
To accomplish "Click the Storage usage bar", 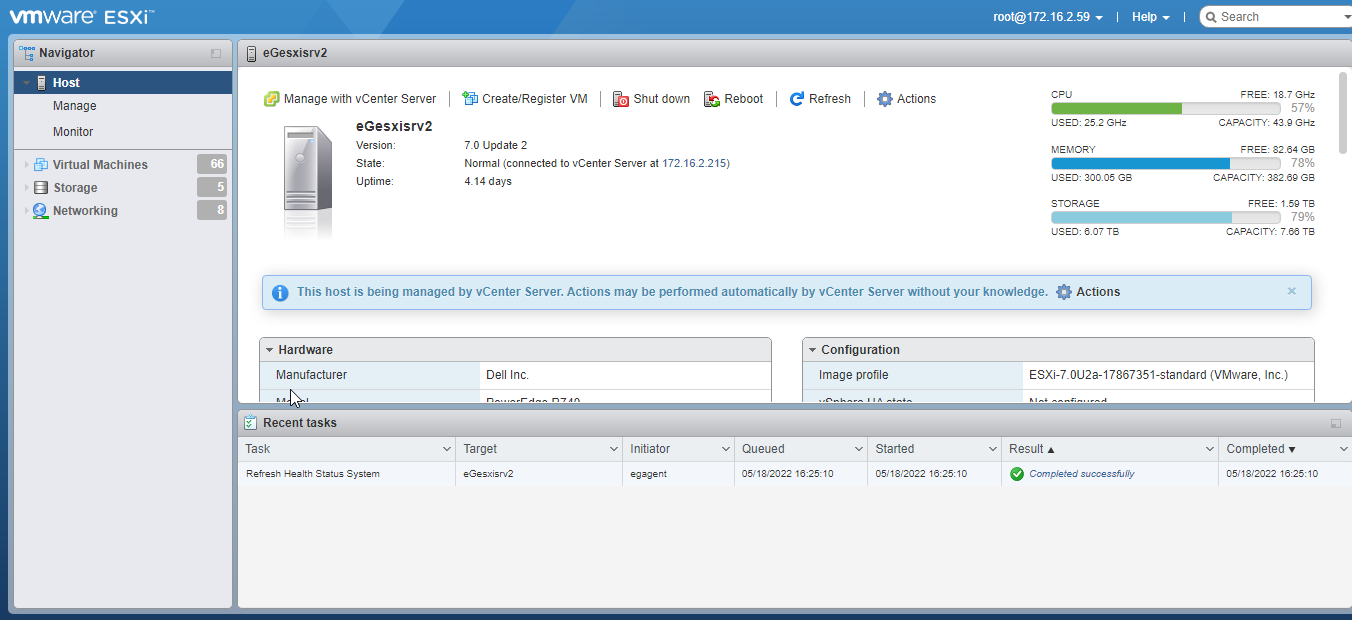I will [x=1166, y=217].
